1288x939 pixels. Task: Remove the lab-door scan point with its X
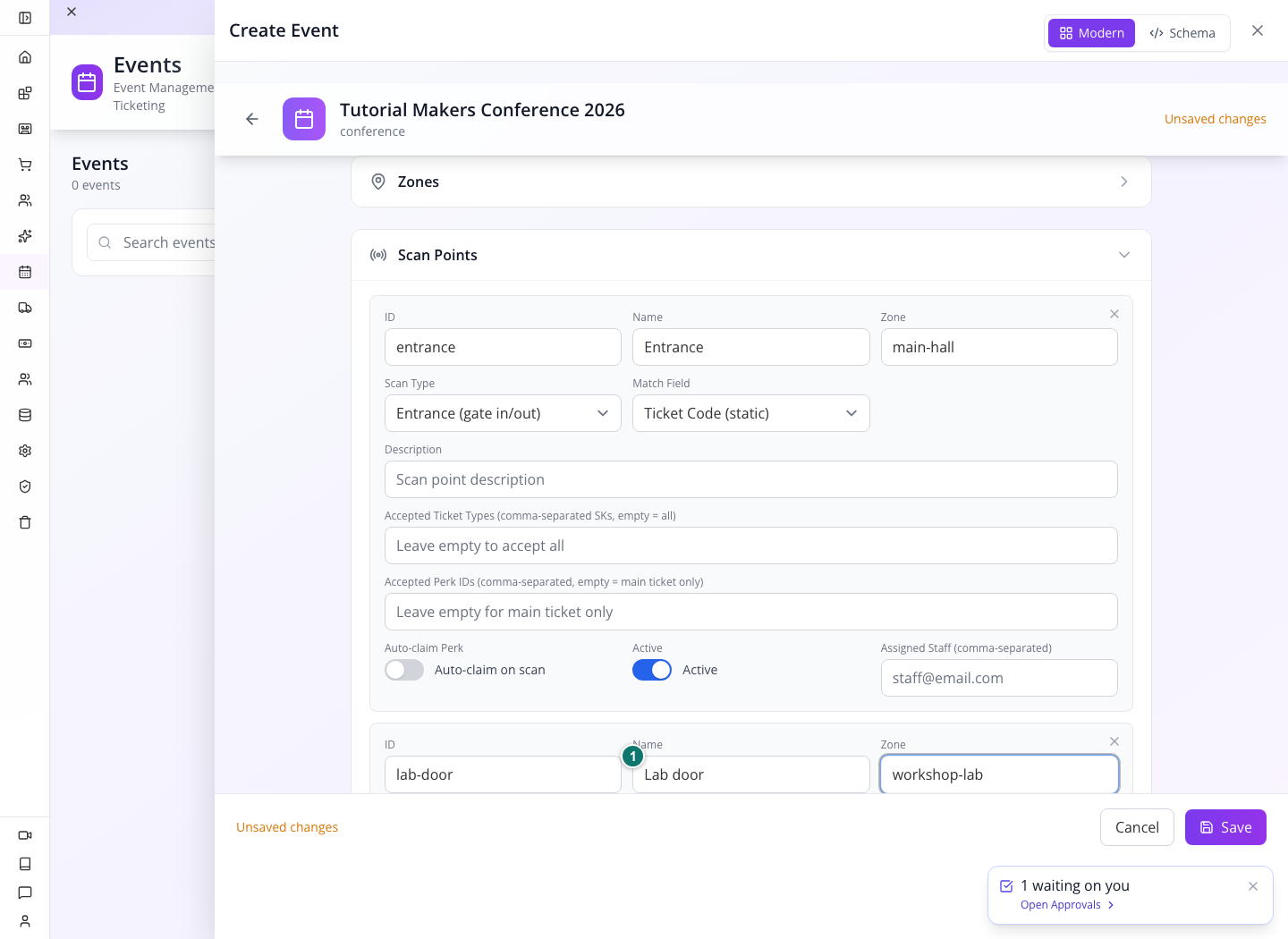1114,741
